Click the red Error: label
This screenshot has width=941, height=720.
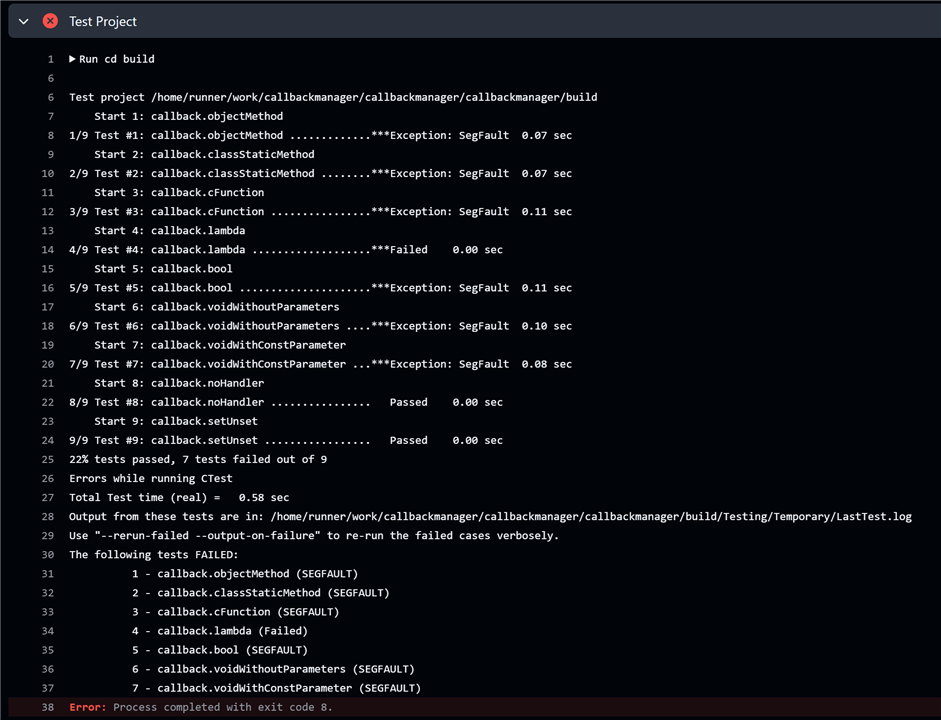pos(88,707)
